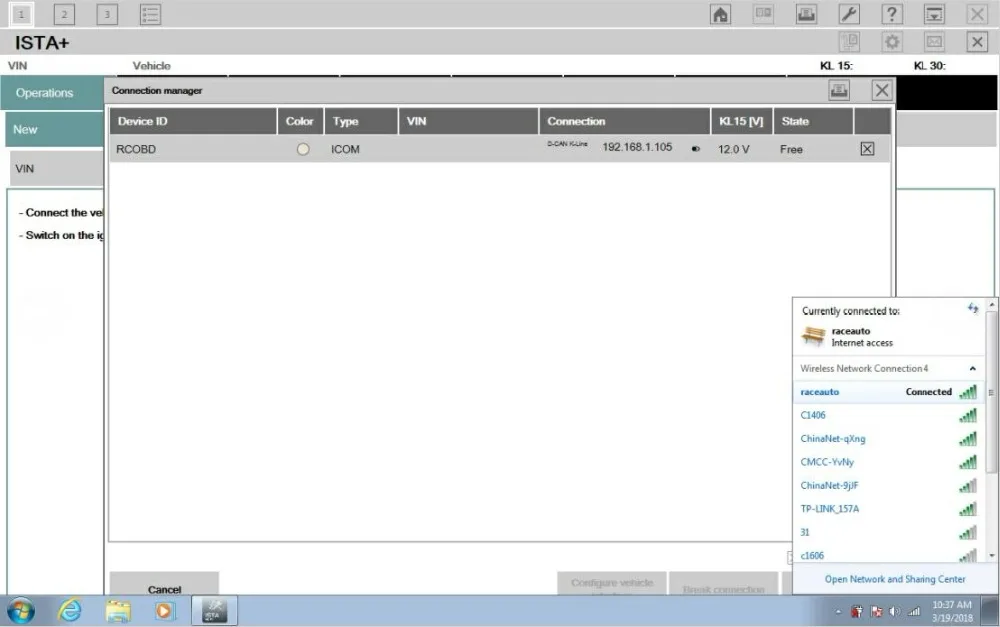Select the connected raceauto network
Viewport: 1000px width, 627px height.
(x=888, y=392)
